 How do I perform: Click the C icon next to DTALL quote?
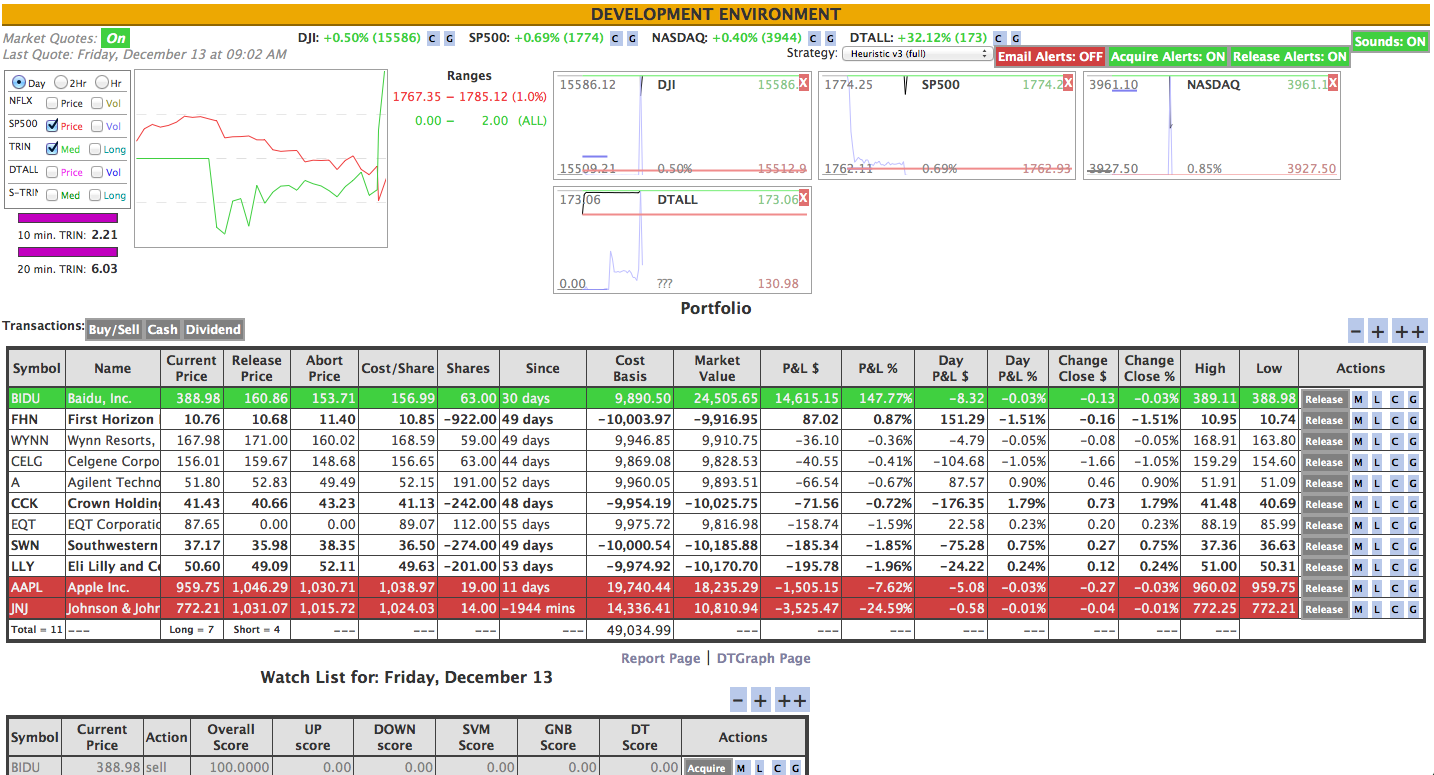(1000, 38)
